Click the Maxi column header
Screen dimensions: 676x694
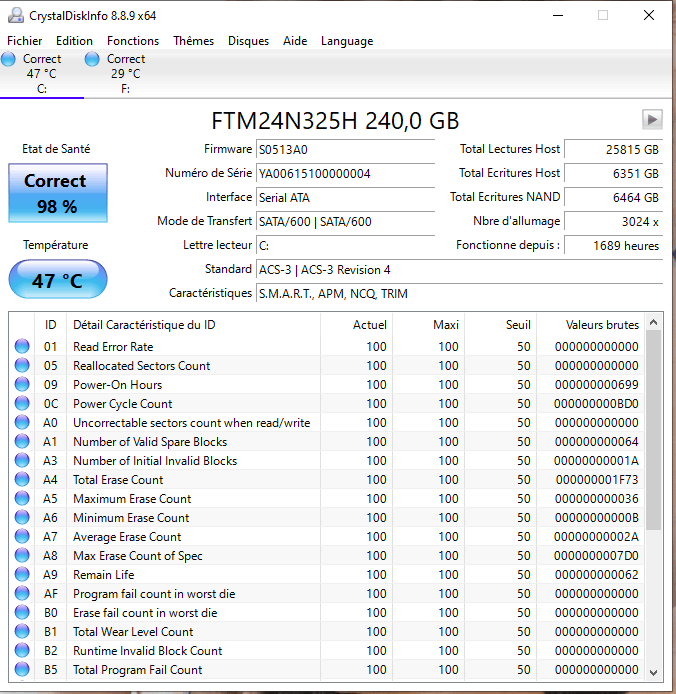pos(429,325)
